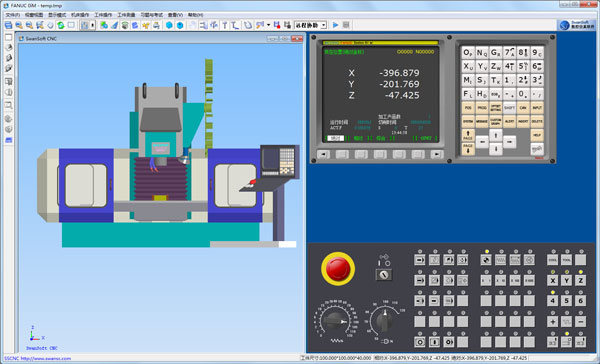Click the feed hold button in bottom row
The width and height of the screenshot is (600, 364).
pyautogui.click(x=420, y=342)
